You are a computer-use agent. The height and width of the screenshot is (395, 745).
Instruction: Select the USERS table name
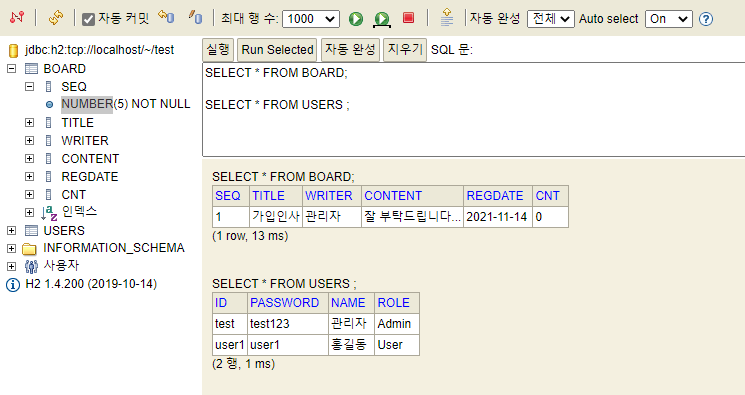[x=64, y=231]
